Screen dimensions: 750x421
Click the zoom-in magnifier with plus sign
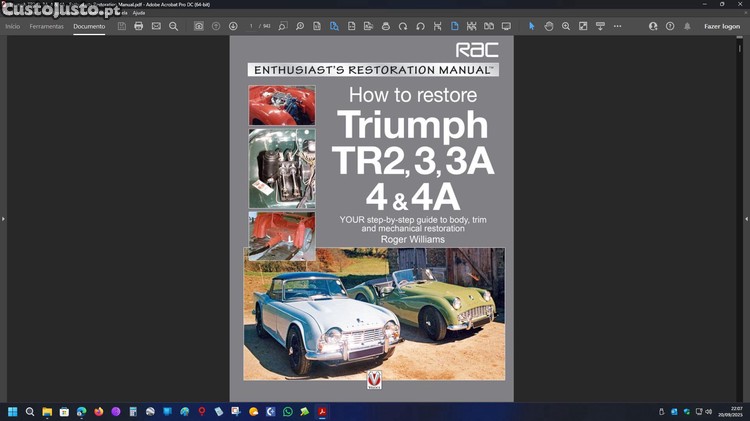(x=566, y=26)
